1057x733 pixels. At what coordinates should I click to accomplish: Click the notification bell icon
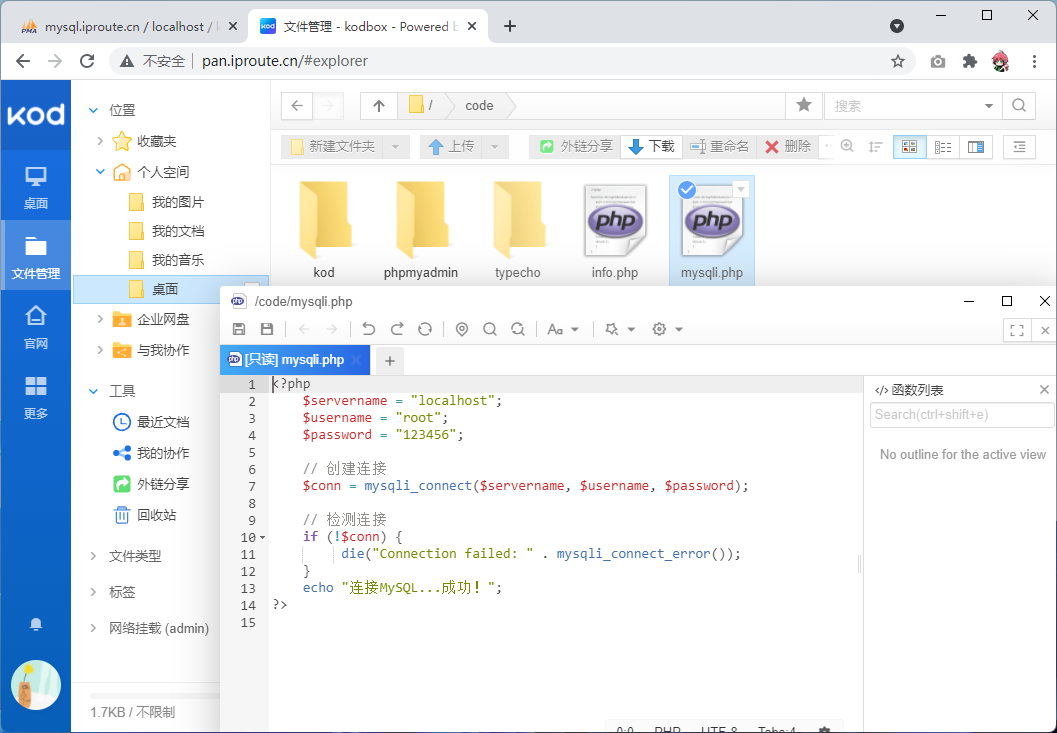click(x=36, y=624)
